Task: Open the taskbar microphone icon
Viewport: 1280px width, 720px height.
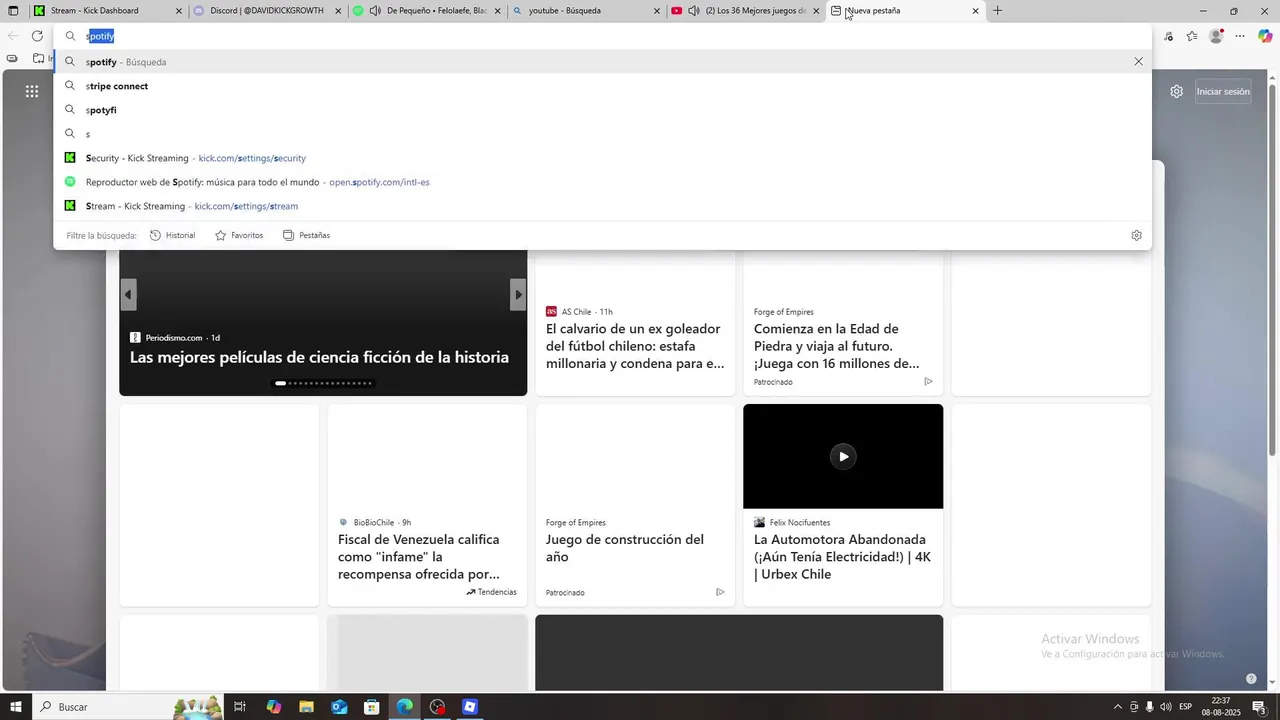Action: (1150, 707)
